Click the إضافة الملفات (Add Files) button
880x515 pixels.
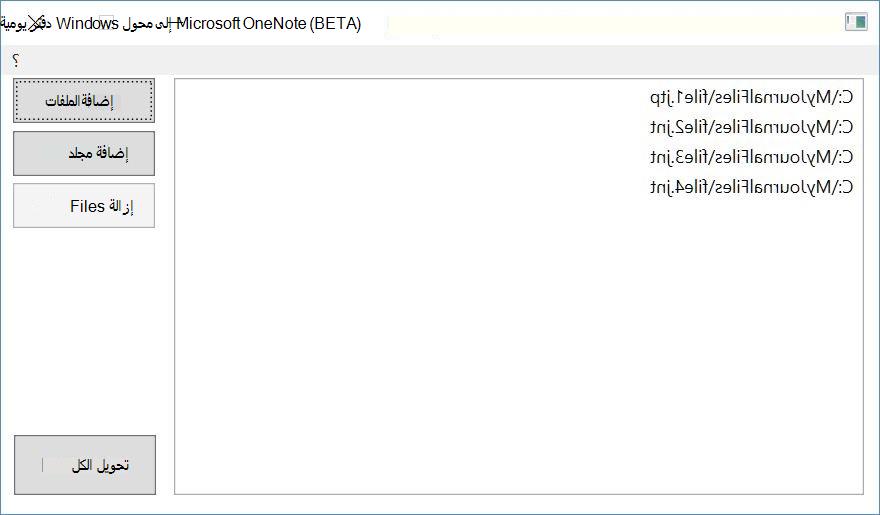pyautogui.click(x=84, y=101)
